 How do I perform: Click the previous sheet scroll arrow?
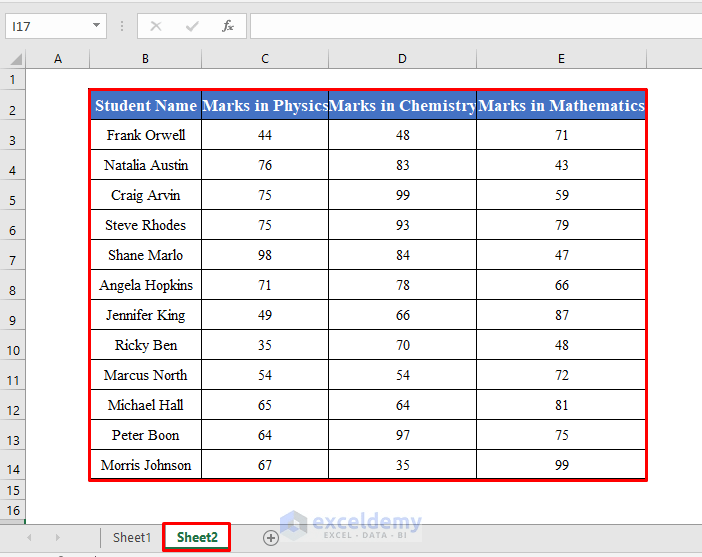(29, 537)
